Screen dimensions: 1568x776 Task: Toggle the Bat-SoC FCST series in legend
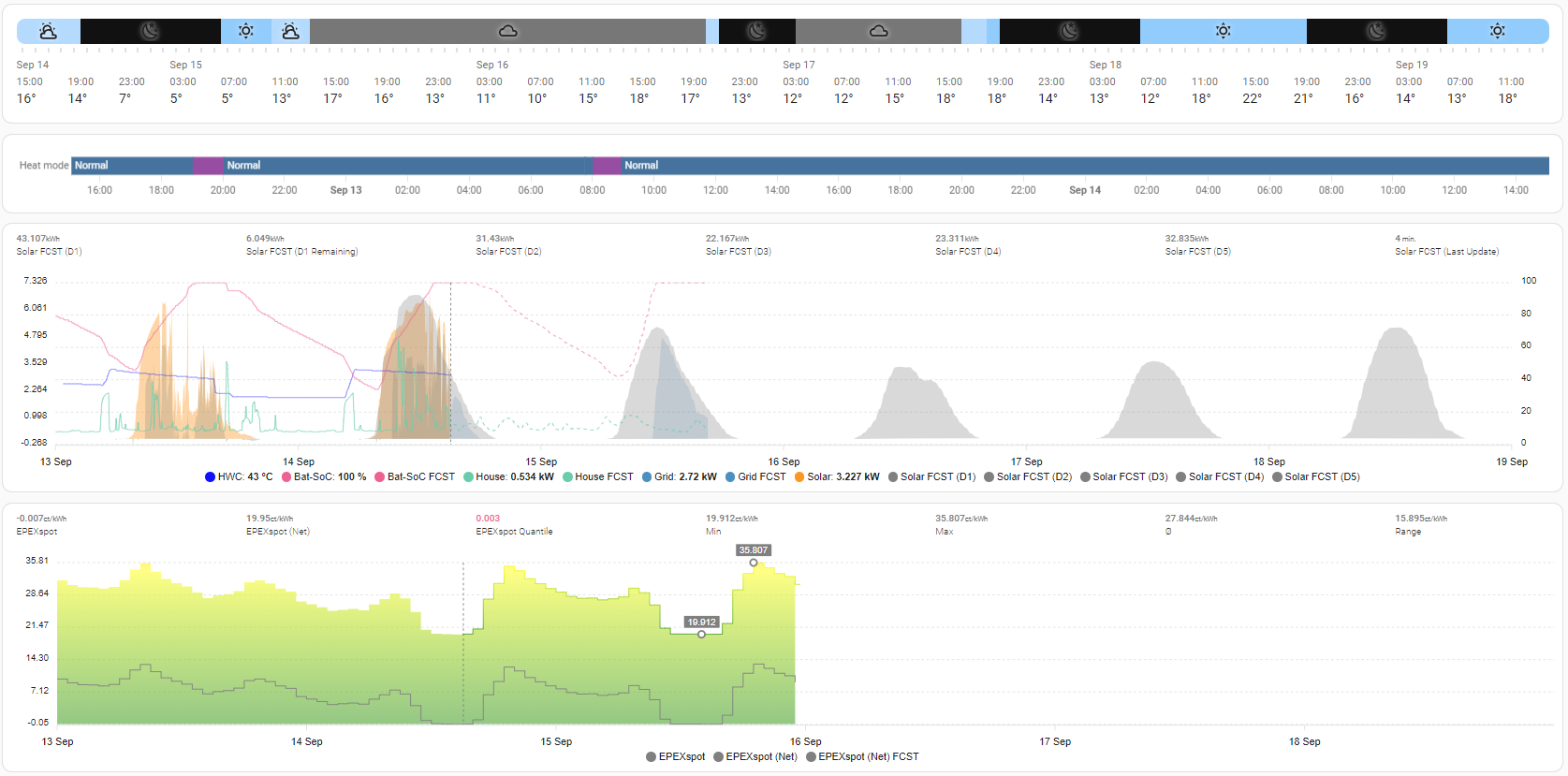coord(415,476)
